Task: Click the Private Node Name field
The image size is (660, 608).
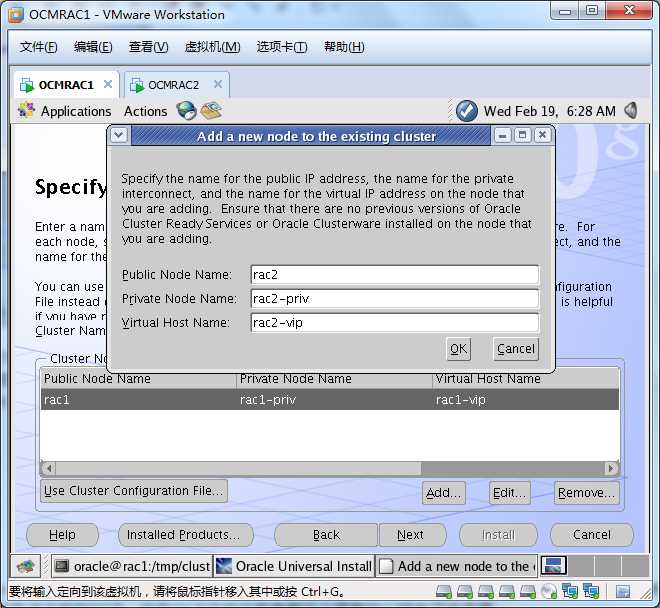Action: (395, 299)
